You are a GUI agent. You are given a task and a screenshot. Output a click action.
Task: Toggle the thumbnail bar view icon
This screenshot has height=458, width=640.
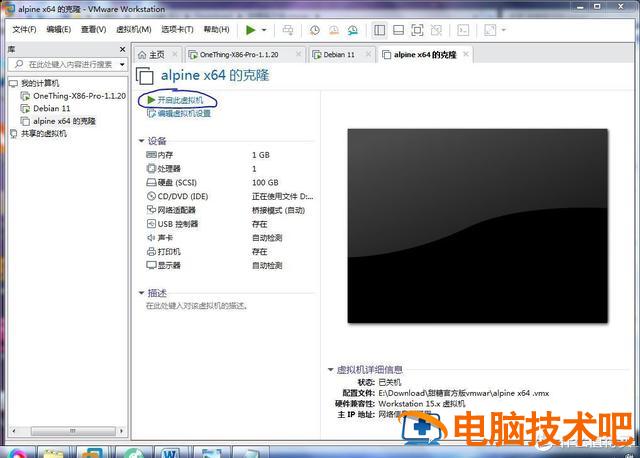[398, 30]
